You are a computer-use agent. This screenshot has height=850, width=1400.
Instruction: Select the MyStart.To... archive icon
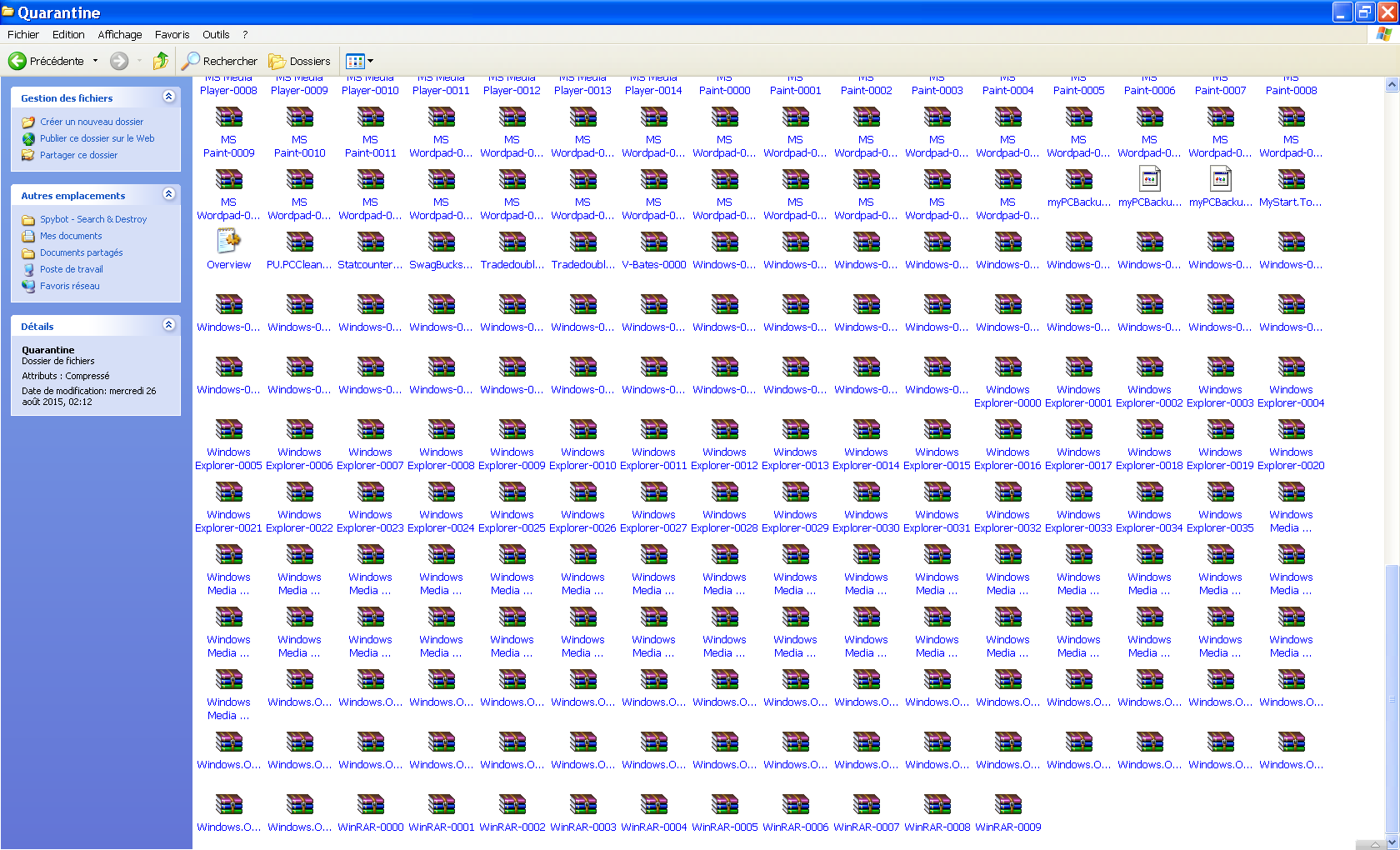point(1291,179)
